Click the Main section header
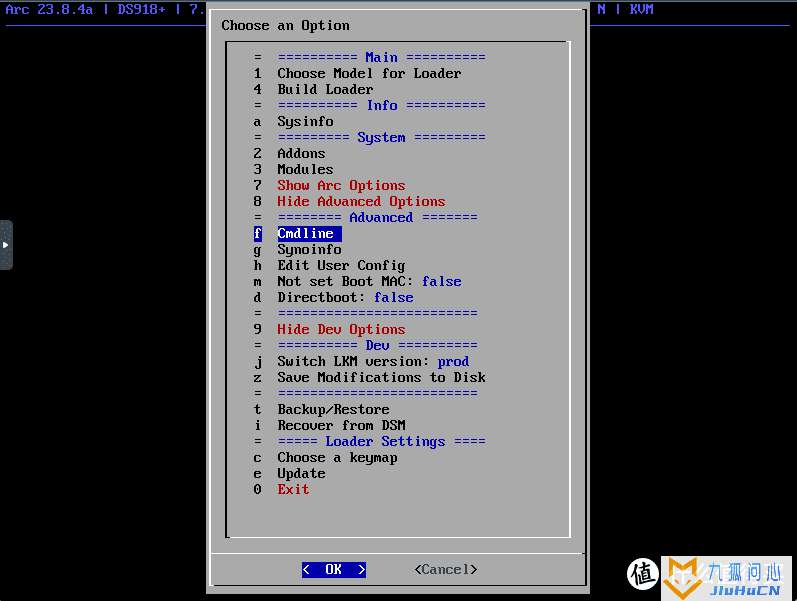 (x=381, y=57)
